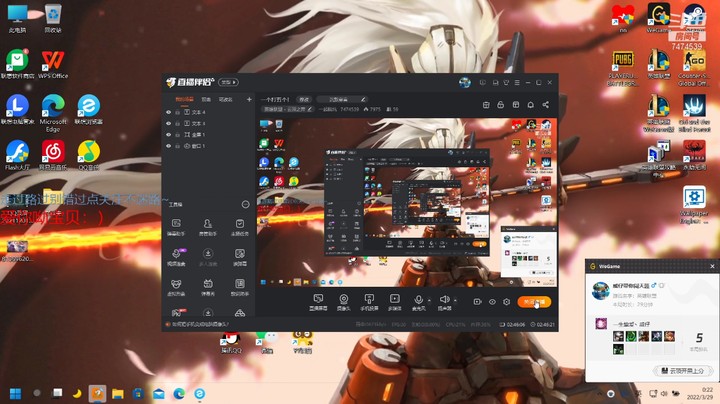Open the hamburger menu in the app title bar
The width and height of the screenshot is (720, 404).
pos(517,83)
